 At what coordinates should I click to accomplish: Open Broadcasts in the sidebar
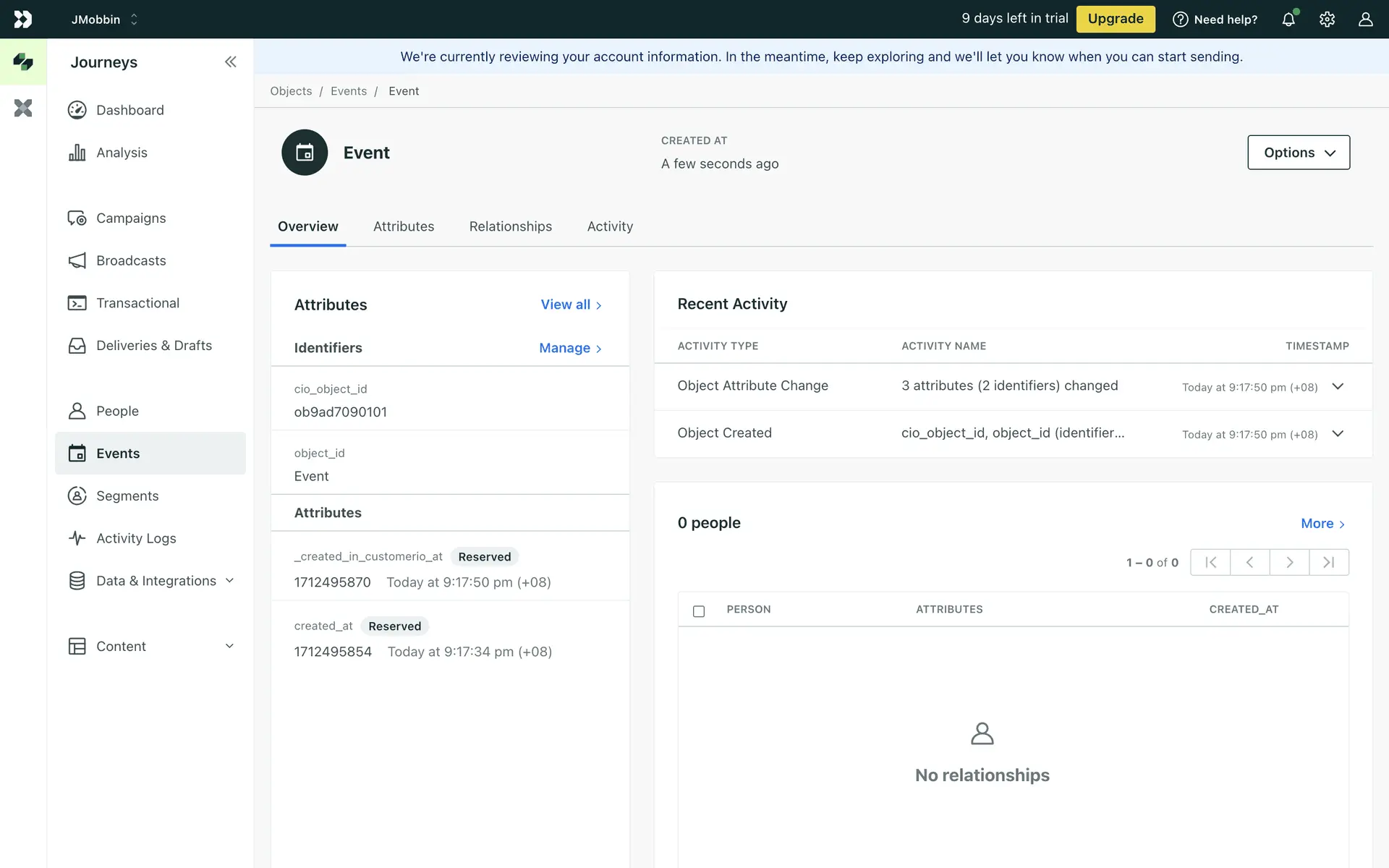131,260
